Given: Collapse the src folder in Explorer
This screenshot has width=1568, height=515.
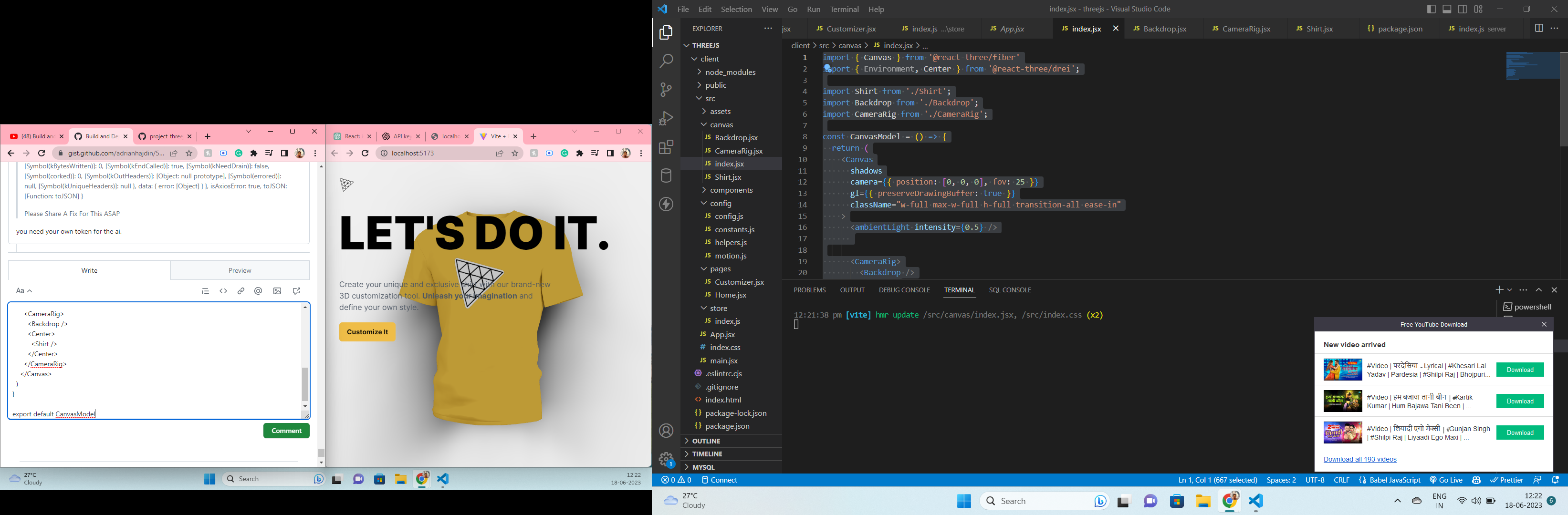Looking at the screenshot, I should pyautogui.click(x=710, y=98).
